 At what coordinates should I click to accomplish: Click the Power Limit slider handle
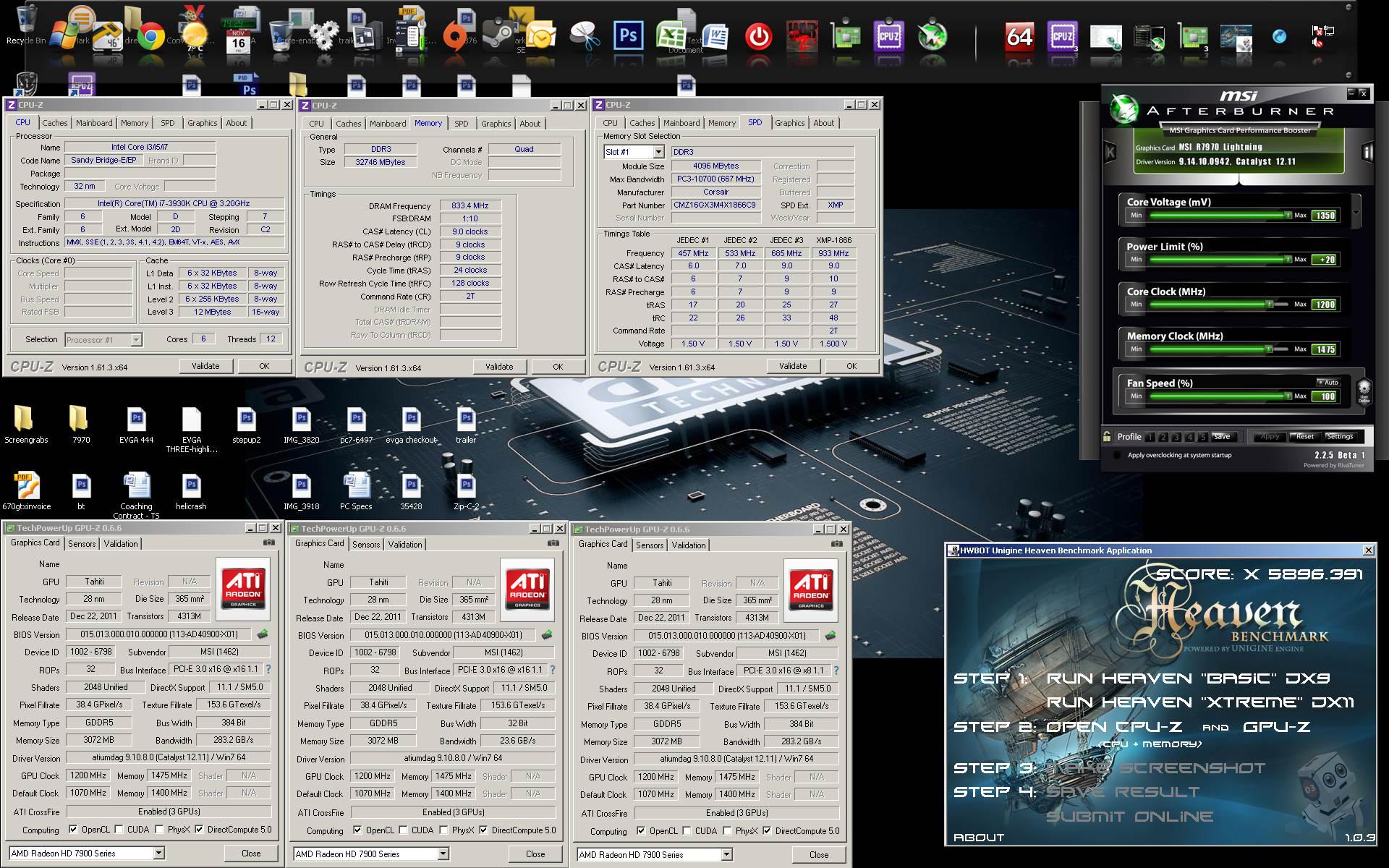click(x=1288, y=259)
